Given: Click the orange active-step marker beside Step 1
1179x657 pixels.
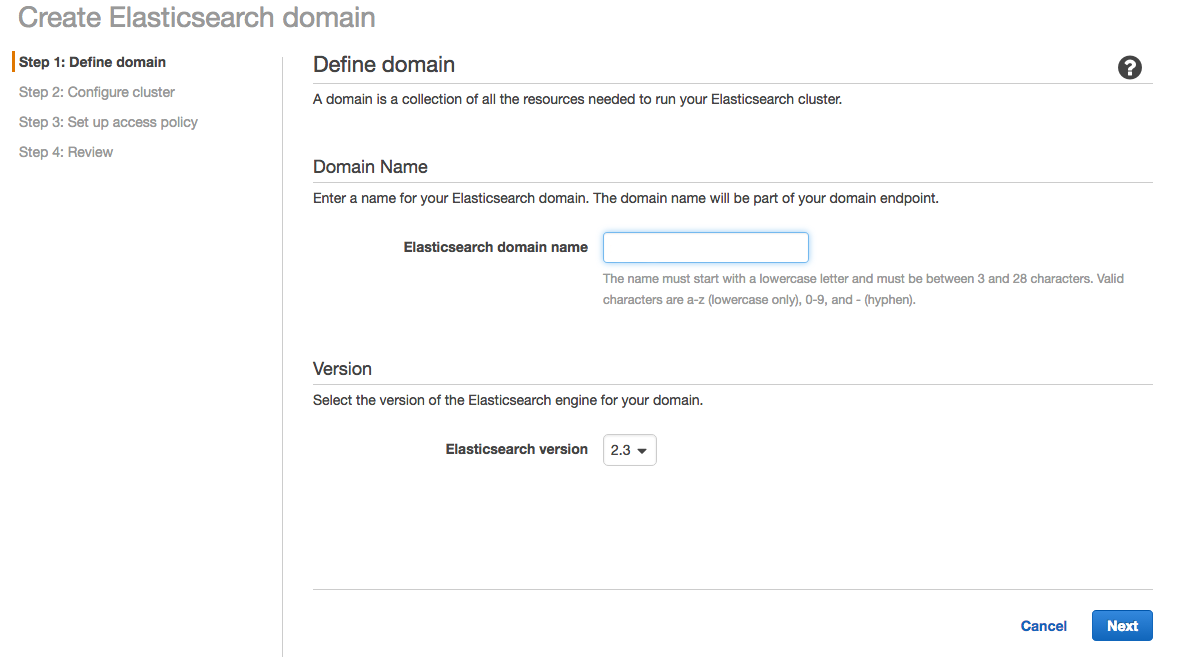Looking at the screenshot, I should 14,62.
